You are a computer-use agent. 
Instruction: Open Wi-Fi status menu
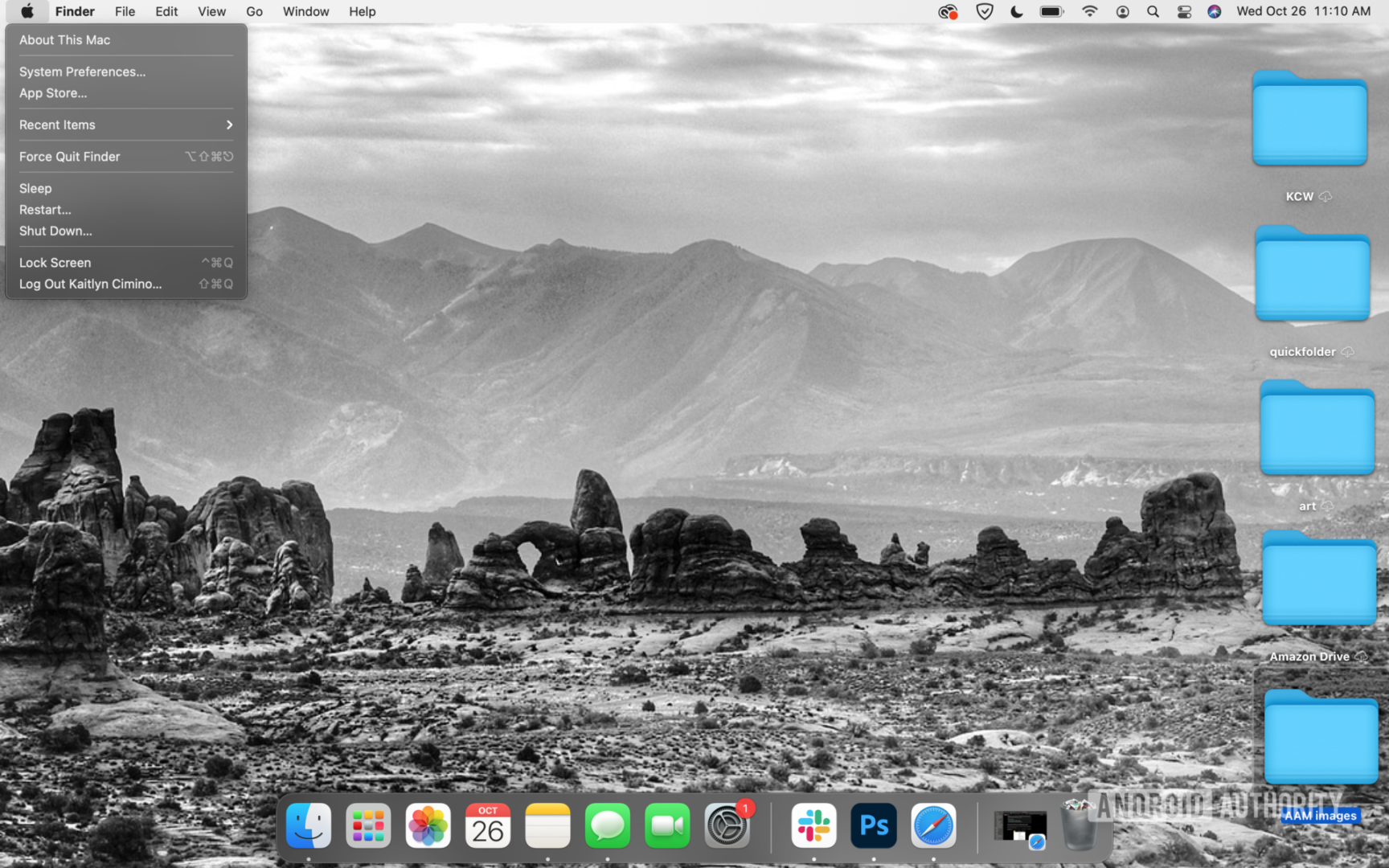click(1089, 11)
